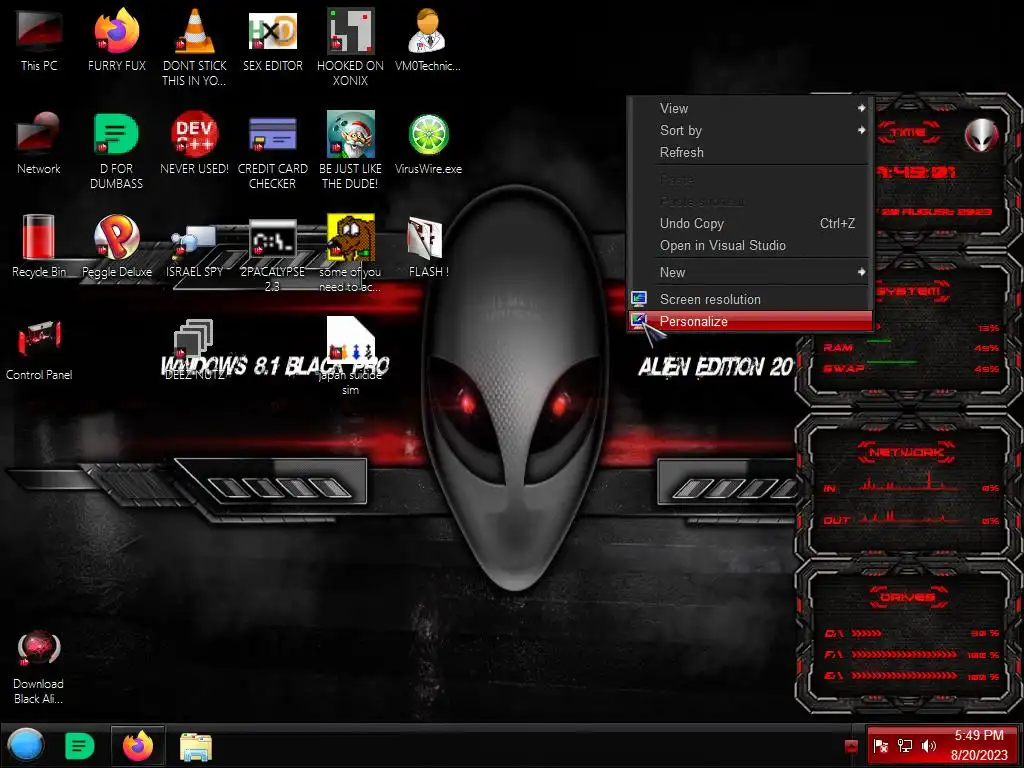The height and width of the screenshot is (768, 1024).
Task: Choose Undo Copy in the context menu
Action: pyautogui.click(x=750, y=223)
